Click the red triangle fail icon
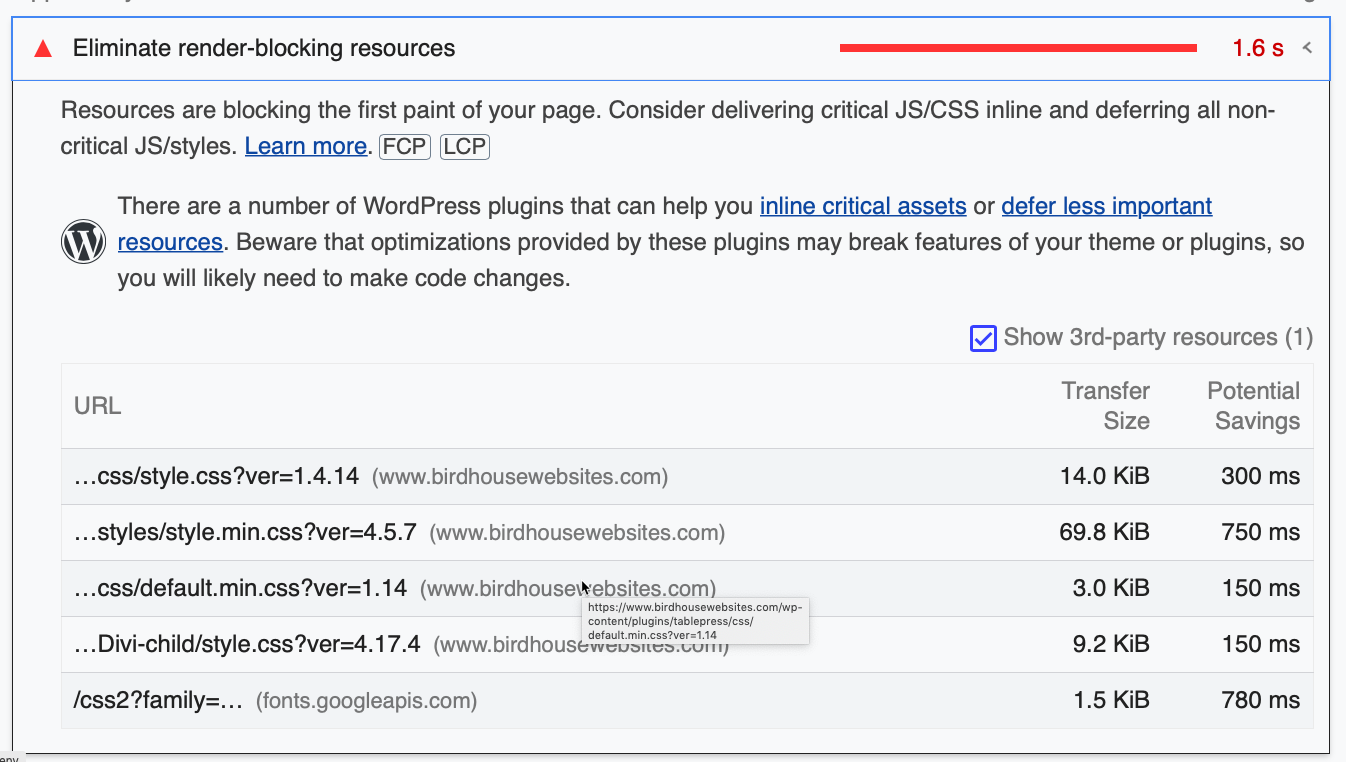This screenshot has width=1346, height=762. point(43,49)
